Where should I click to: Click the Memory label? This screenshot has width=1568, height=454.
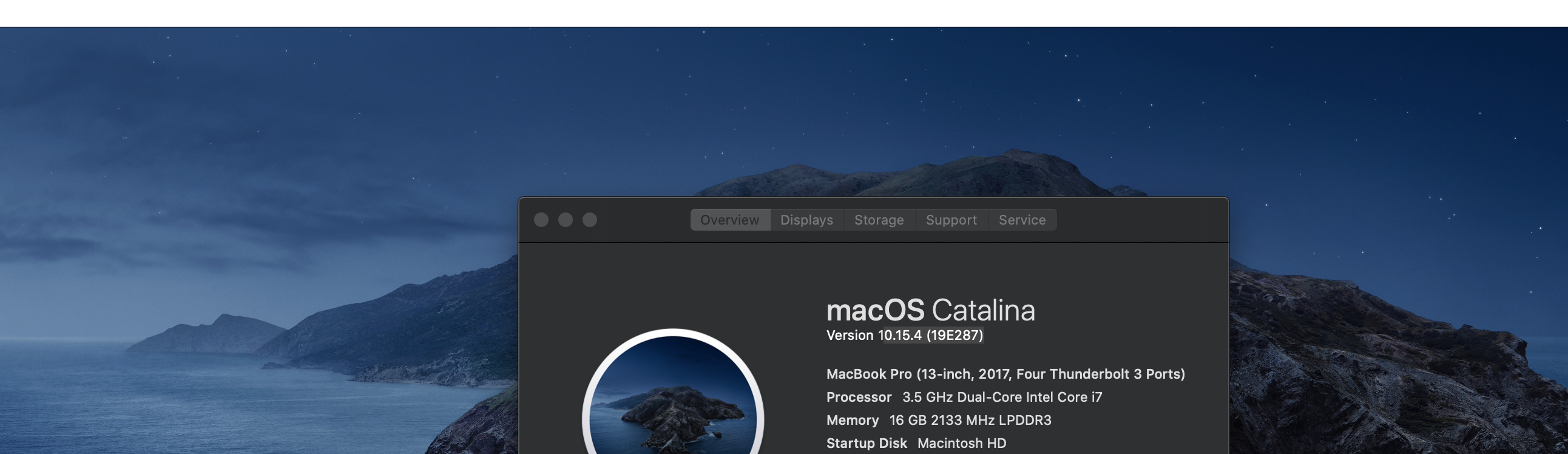(x=852, y=421)
